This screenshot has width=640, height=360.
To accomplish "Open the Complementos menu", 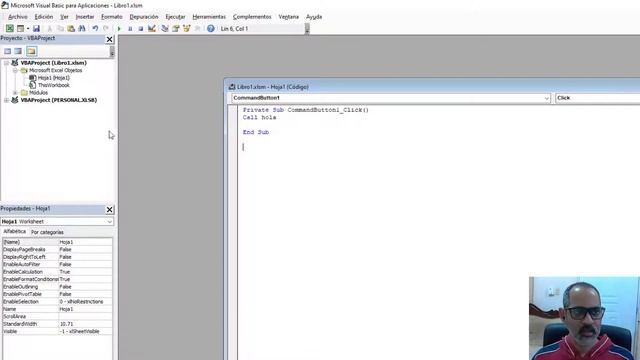I will click(252, 17).
